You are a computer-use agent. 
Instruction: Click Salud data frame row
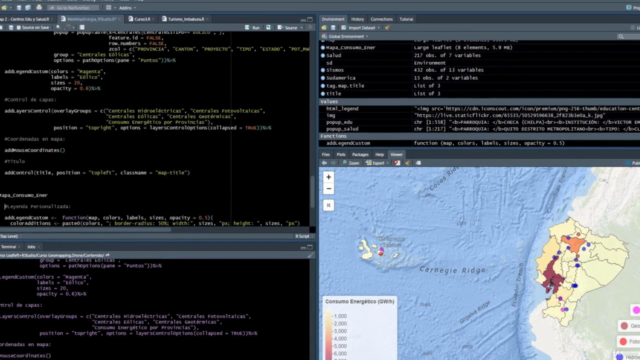point(480,56)
